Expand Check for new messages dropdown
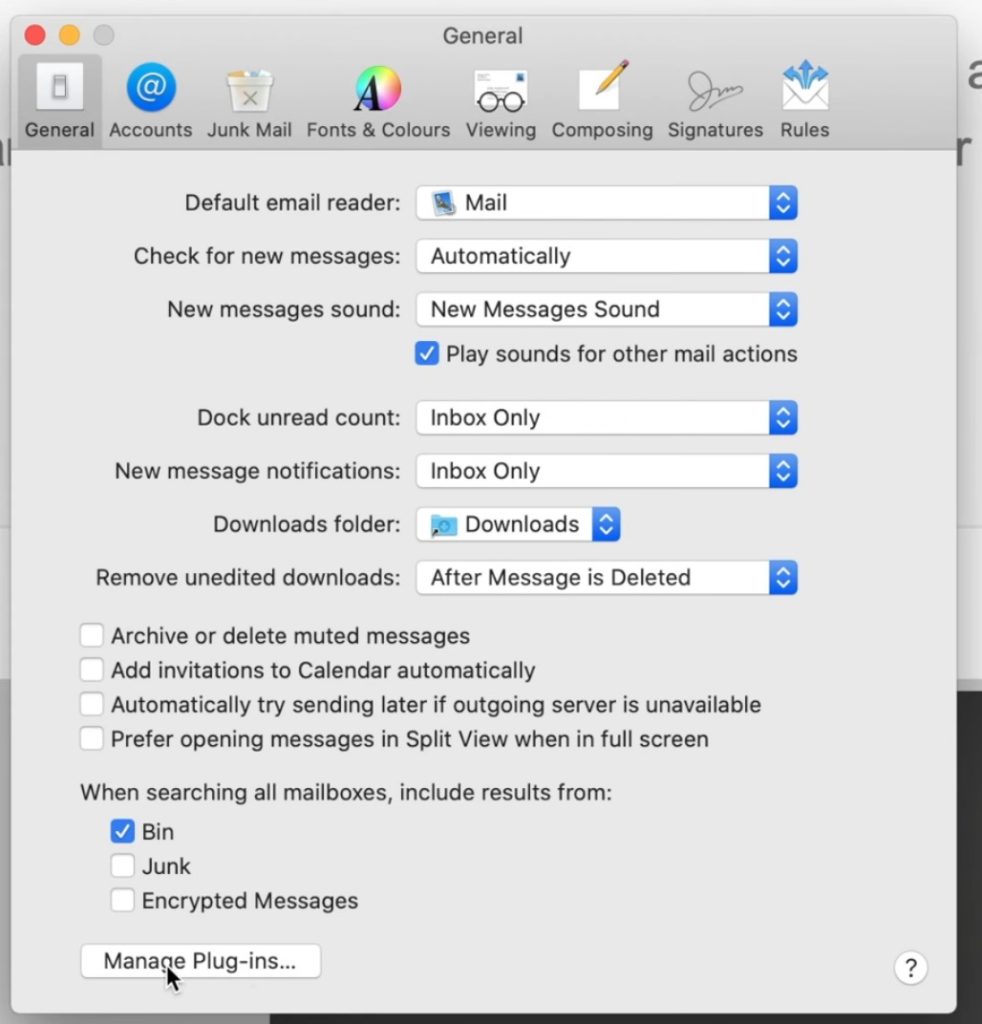 (606, 256)
